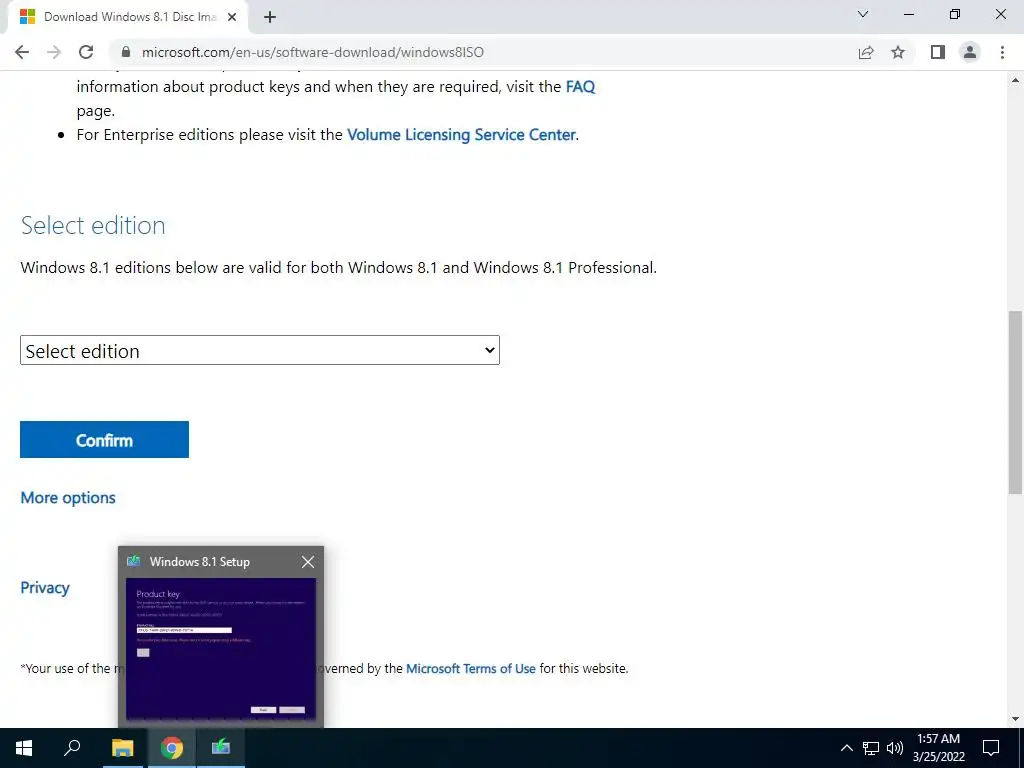Open the Privacy link

45,588
